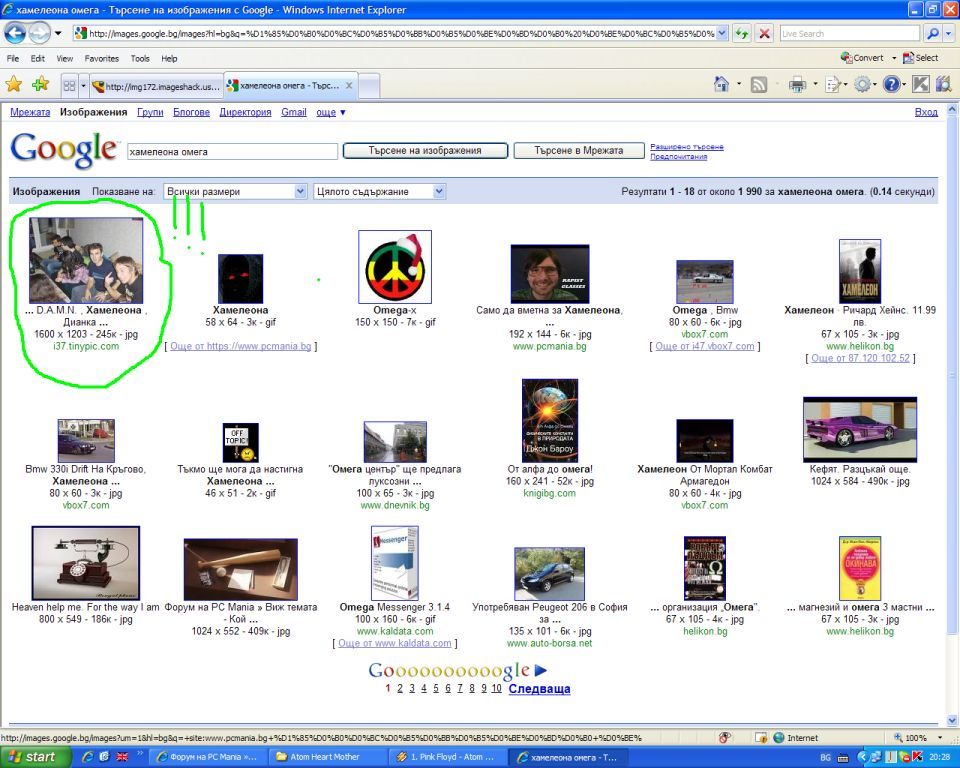The image size is (960, 768).
Task: Open the Цялото съдържание content dropdown
Action: click(380, 192)
